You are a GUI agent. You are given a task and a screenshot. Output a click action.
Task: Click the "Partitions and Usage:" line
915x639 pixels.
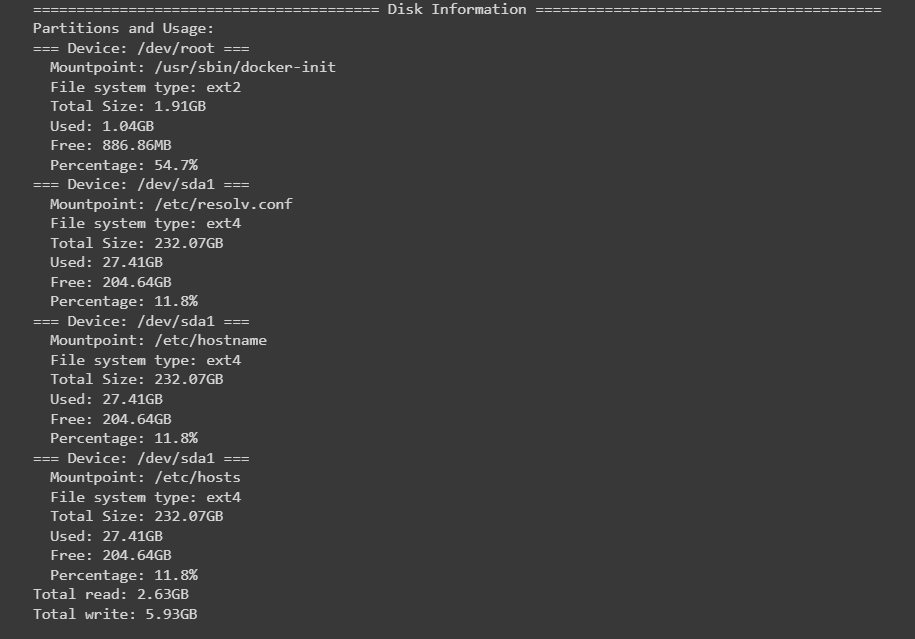123,29
